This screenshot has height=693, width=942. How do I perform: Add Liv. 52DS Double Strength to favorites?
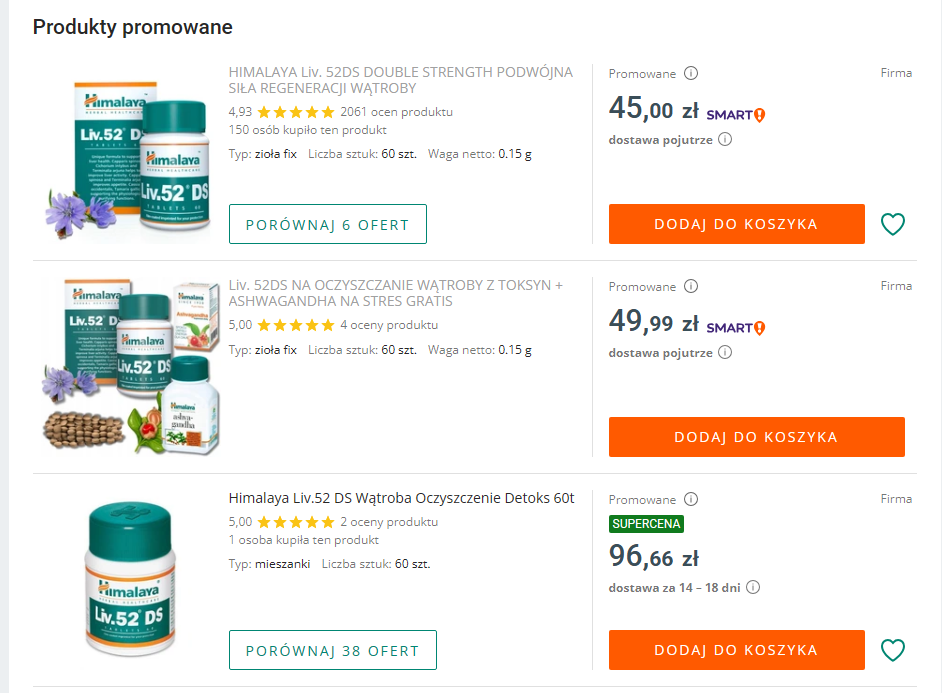(892, 224)
